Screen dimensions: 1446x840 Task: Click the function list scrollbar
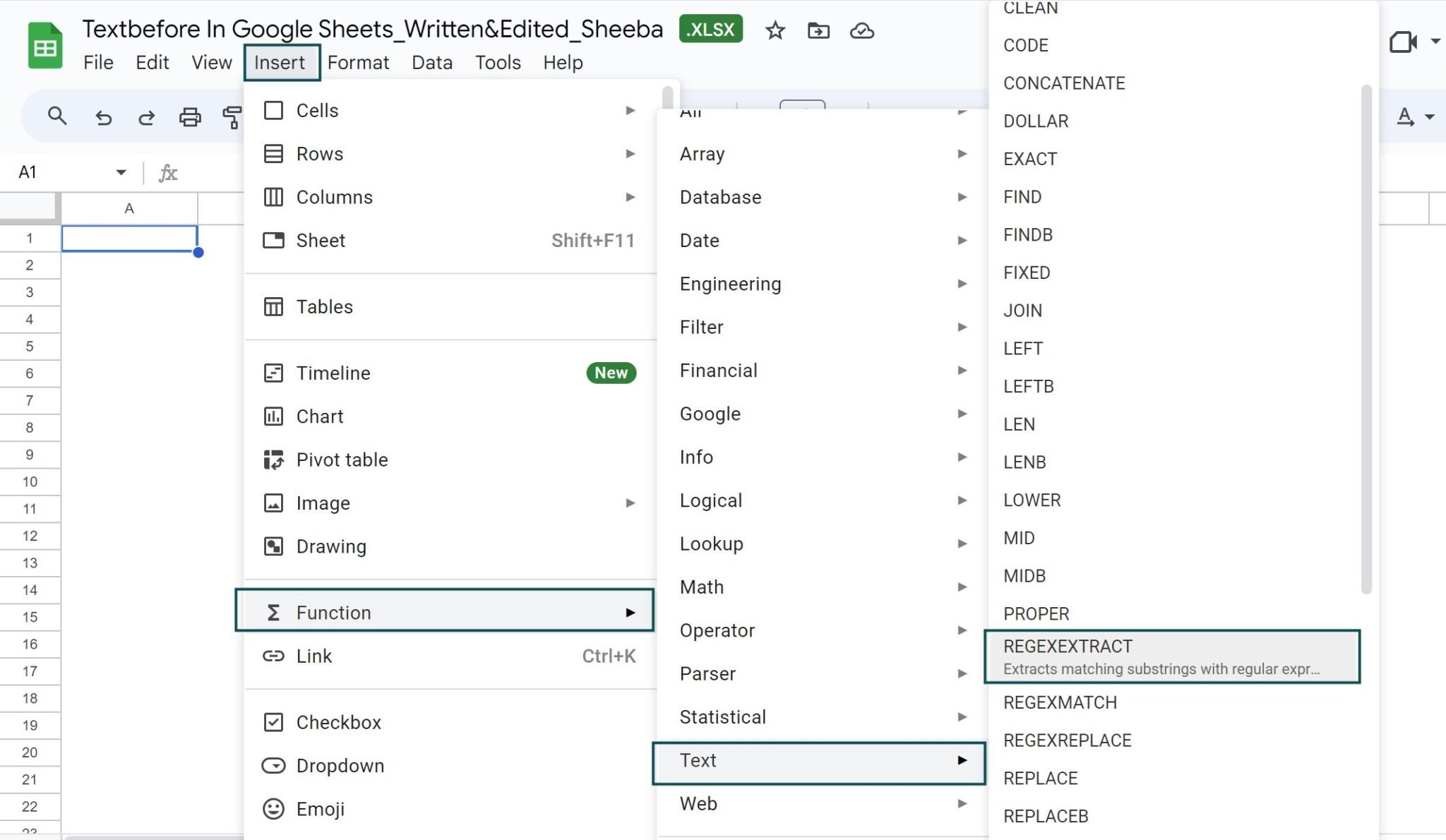coord(1366,339)
